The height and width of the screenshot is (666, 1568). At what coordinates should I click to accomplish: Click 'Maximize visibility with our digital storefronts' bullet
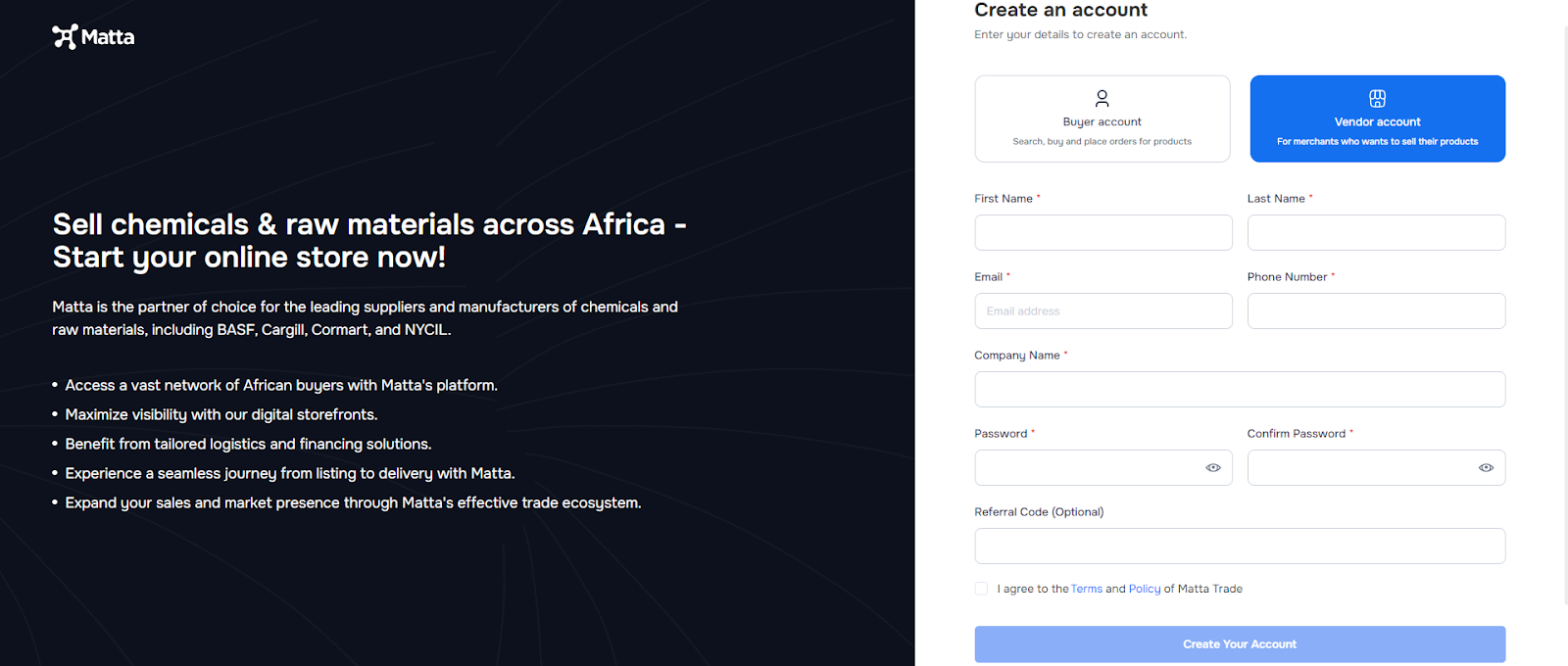pos(221,414)
